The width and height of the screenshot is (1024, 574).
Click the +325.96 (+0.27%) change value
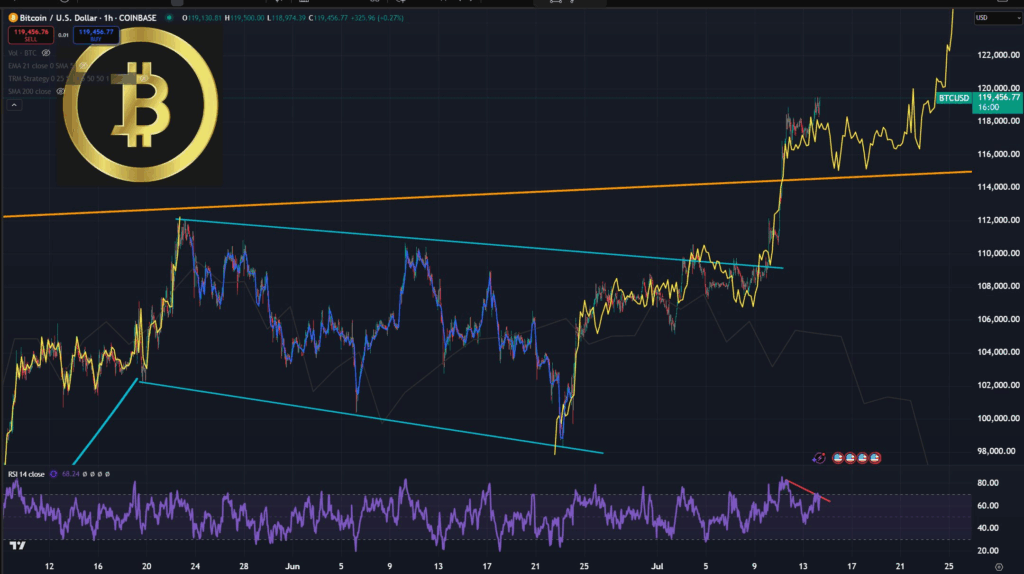[377, 18]
